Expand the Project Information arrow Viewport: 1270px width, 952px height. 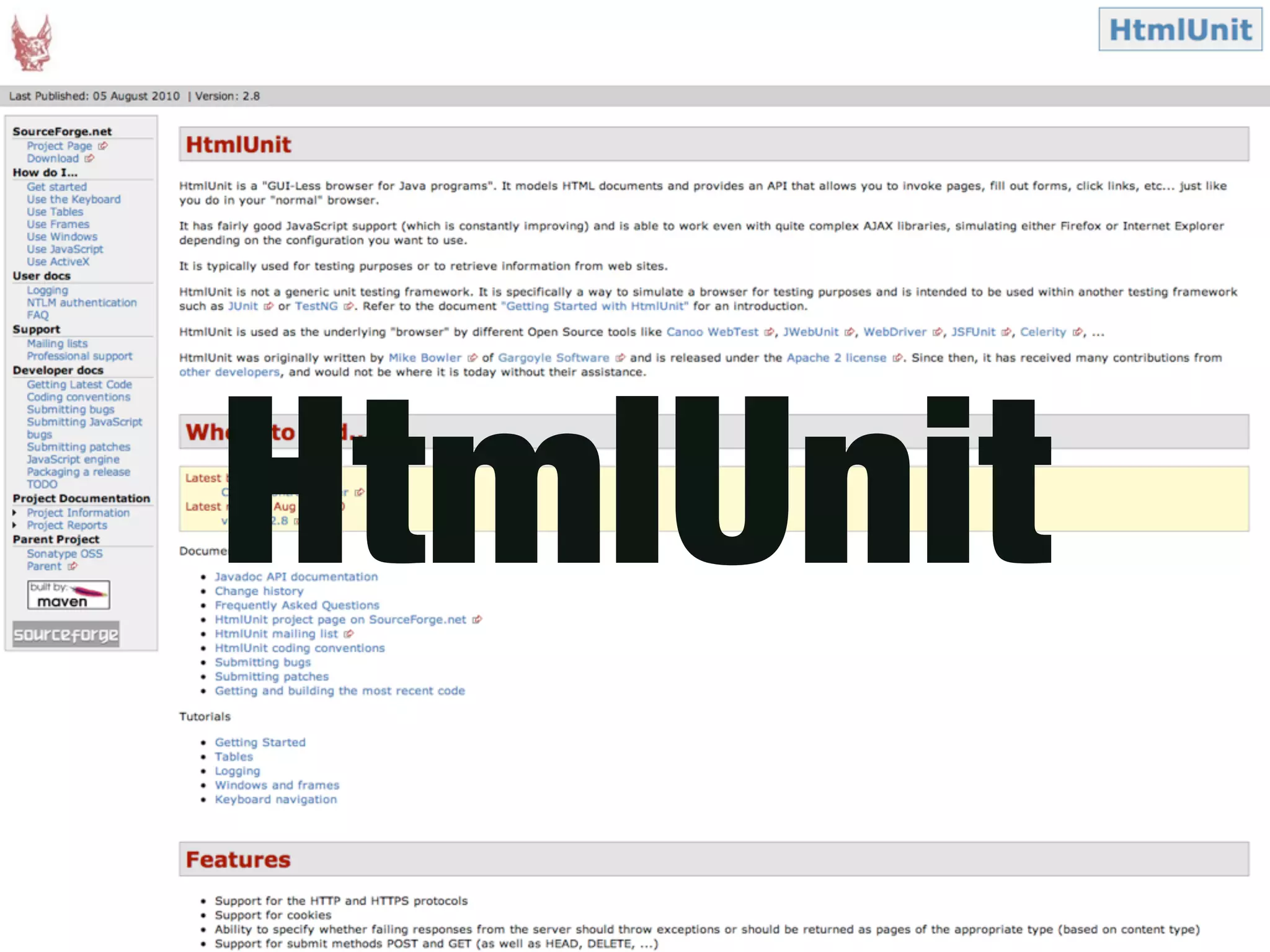[15, 513]
